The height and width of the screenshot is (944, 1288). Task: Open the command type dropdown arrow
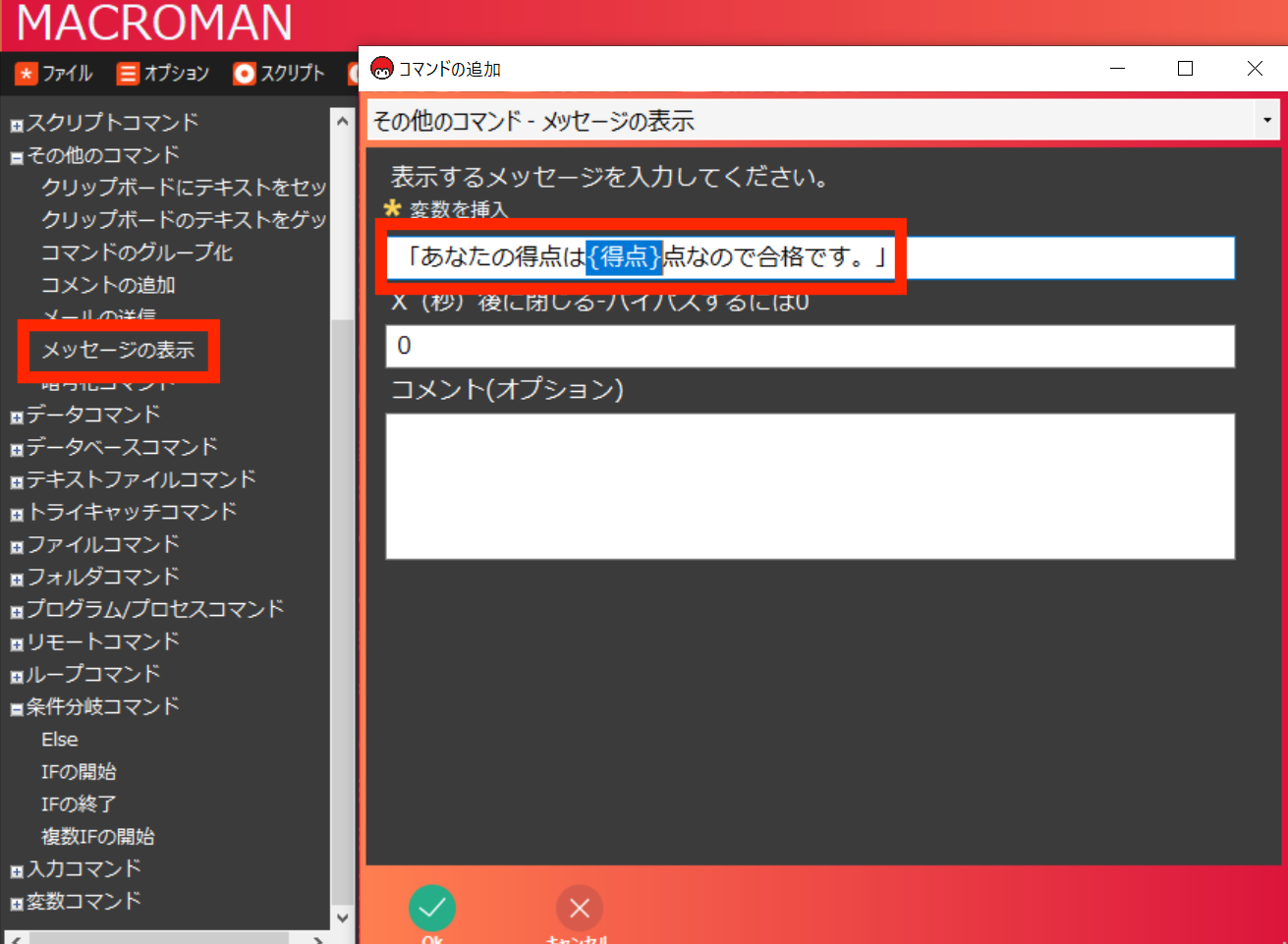click(x=1267, y=121)
